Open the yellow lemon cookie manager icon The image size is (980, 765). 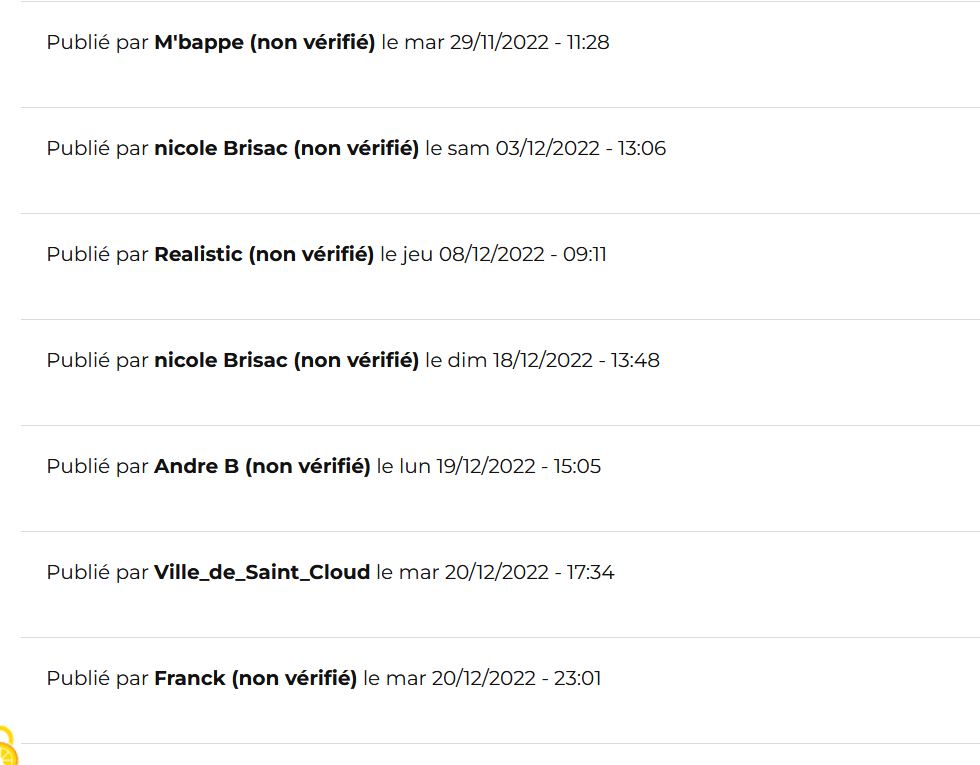[7, 746]
